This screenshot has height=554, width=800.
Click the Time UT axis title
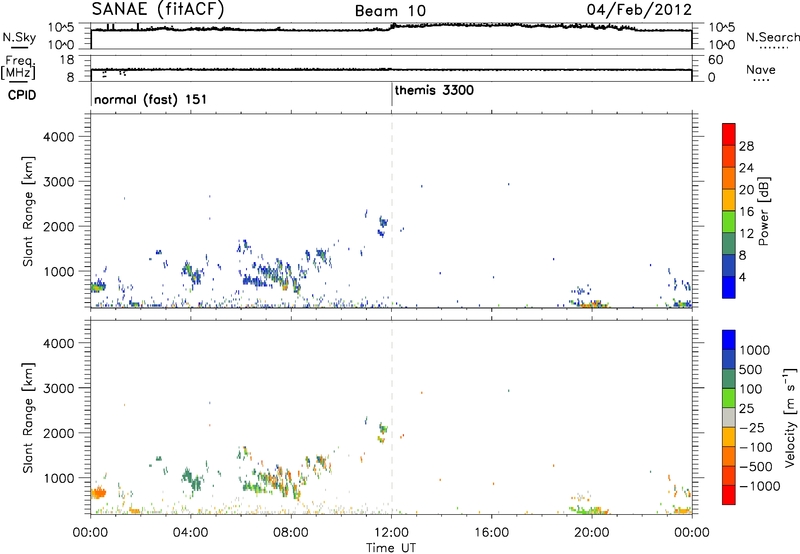391,548
